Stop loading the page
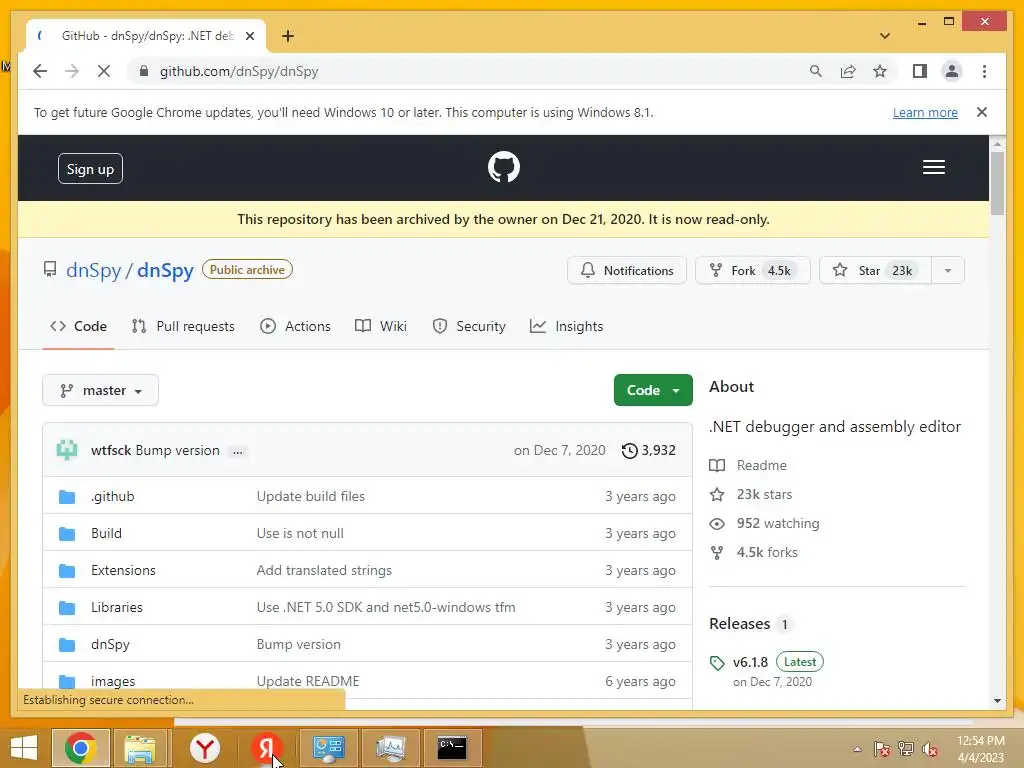The width and height of the screenshot is (1024, 768). click(x=104, y=71)
